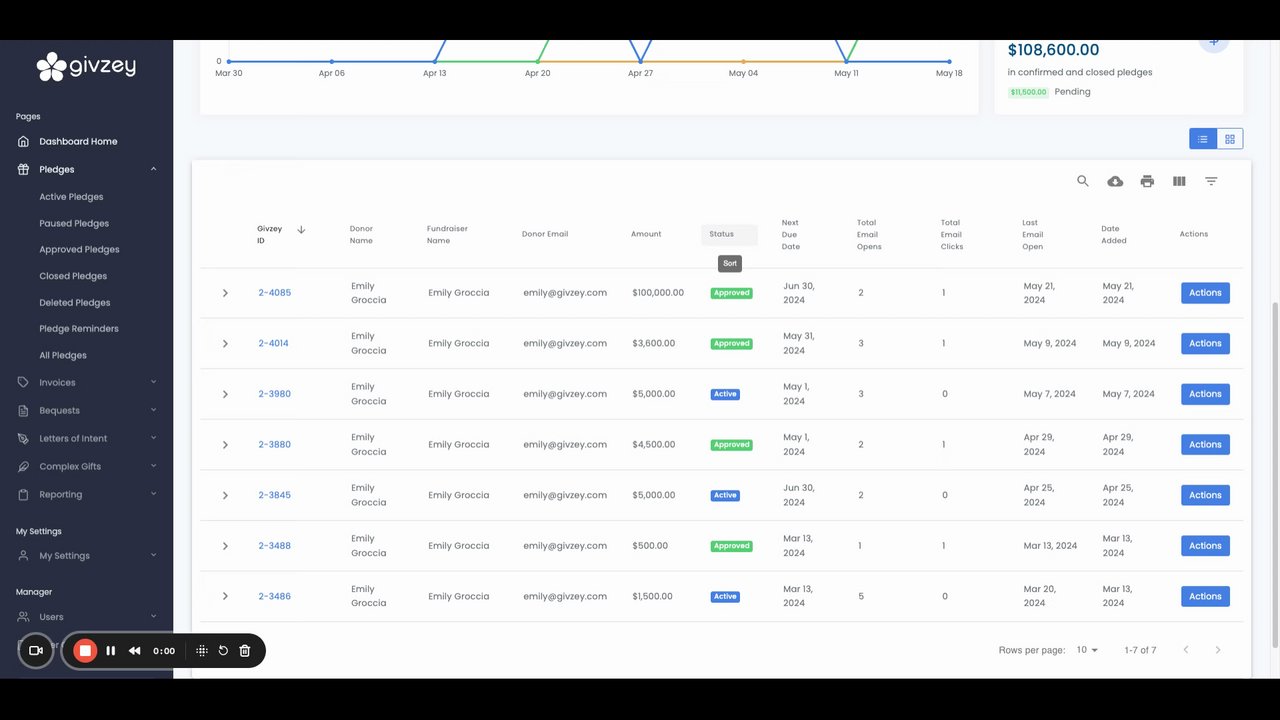This screenshot has width=1280, height=720.
Task: Click the Users people icon
Action: [x=23, y=617]
